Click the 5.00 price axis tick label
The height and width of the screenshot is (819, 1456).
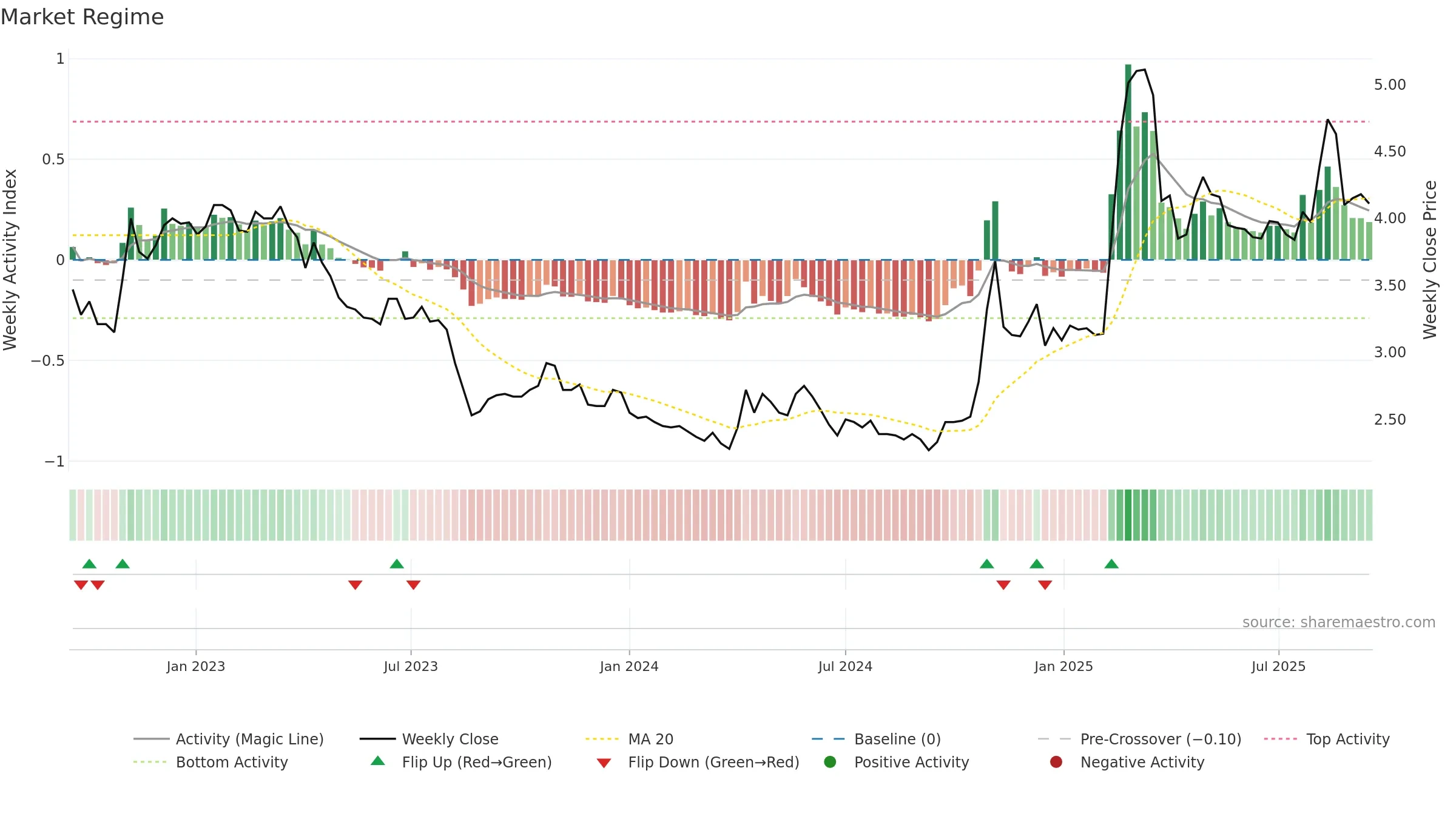[x=1390, y=84]
